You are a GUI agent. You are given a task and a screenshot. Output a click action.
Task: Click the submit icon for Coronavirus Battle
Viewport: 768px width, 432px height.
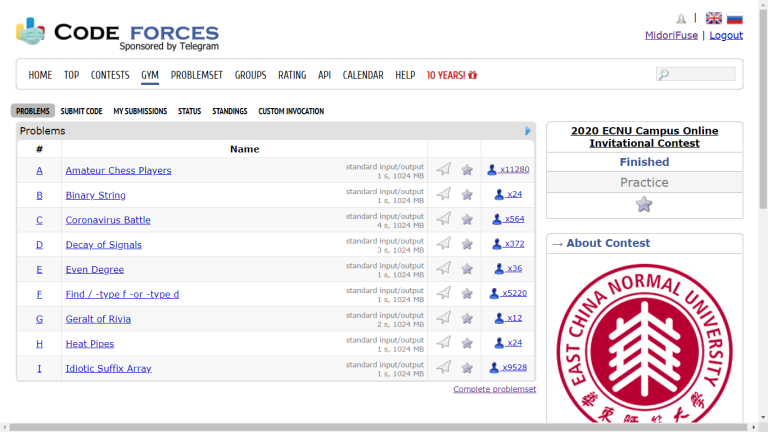click(444, 219)
